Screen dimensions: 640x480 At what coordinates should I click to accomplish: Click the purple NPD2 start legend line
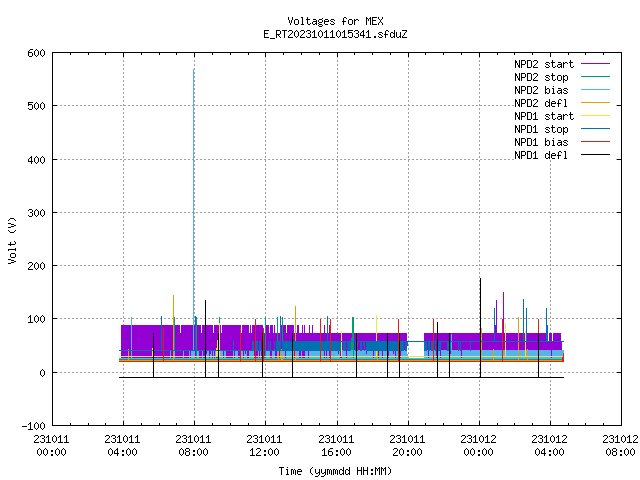[595, 64]
